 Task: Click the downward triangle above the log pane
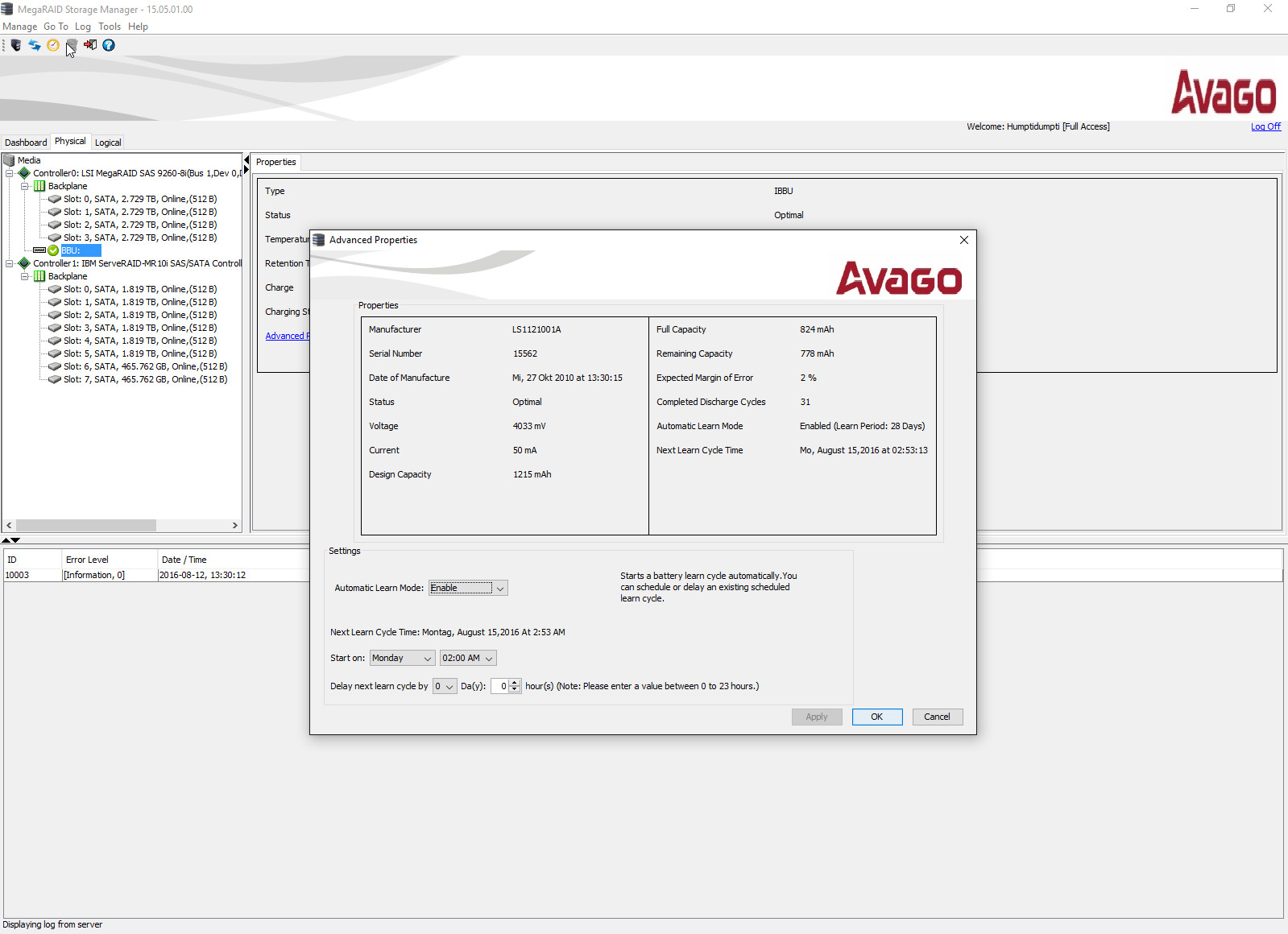15,540
